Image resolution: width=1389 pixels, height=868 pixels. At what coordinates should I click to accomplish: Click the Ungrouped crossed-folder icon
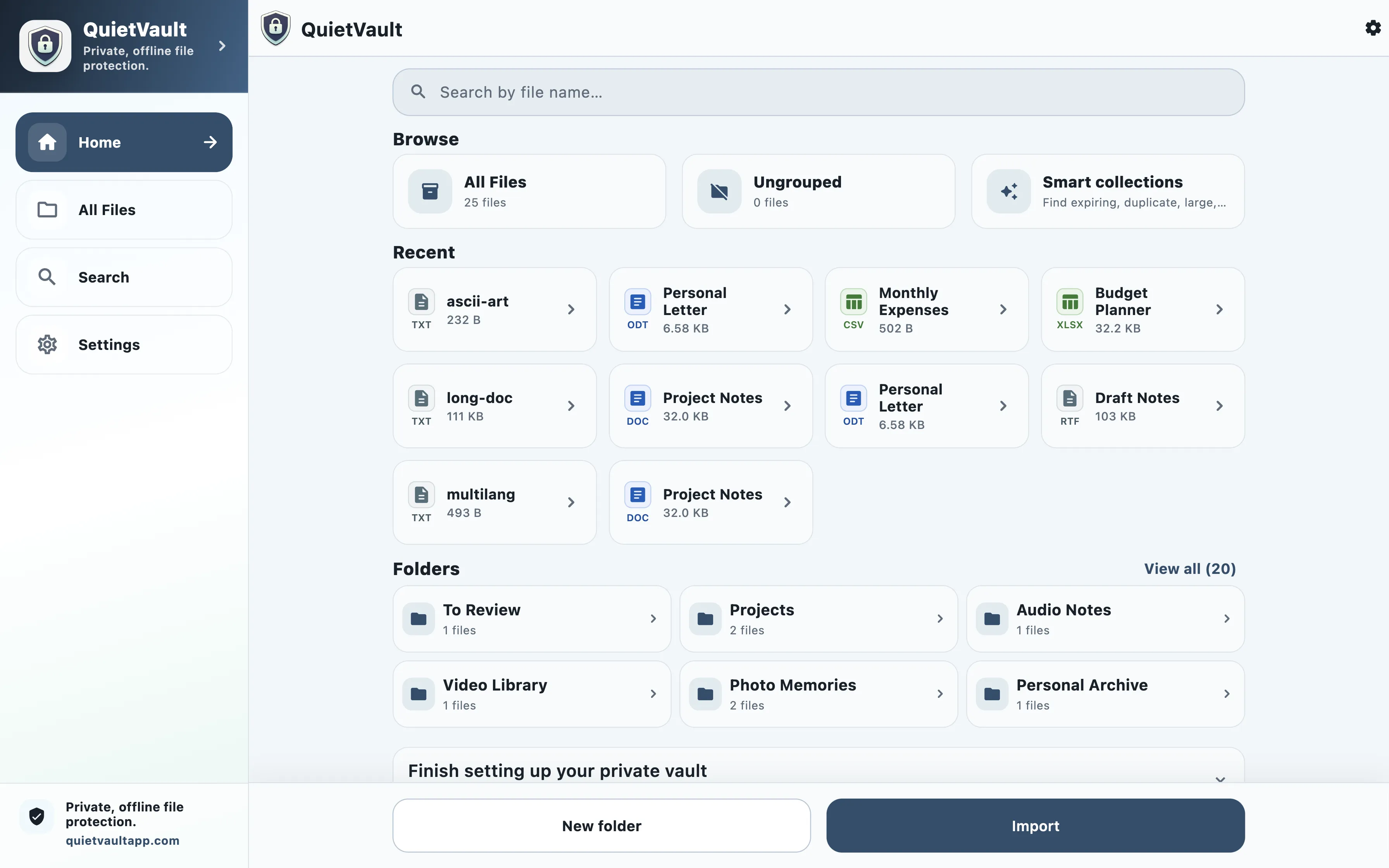point(719,191)
